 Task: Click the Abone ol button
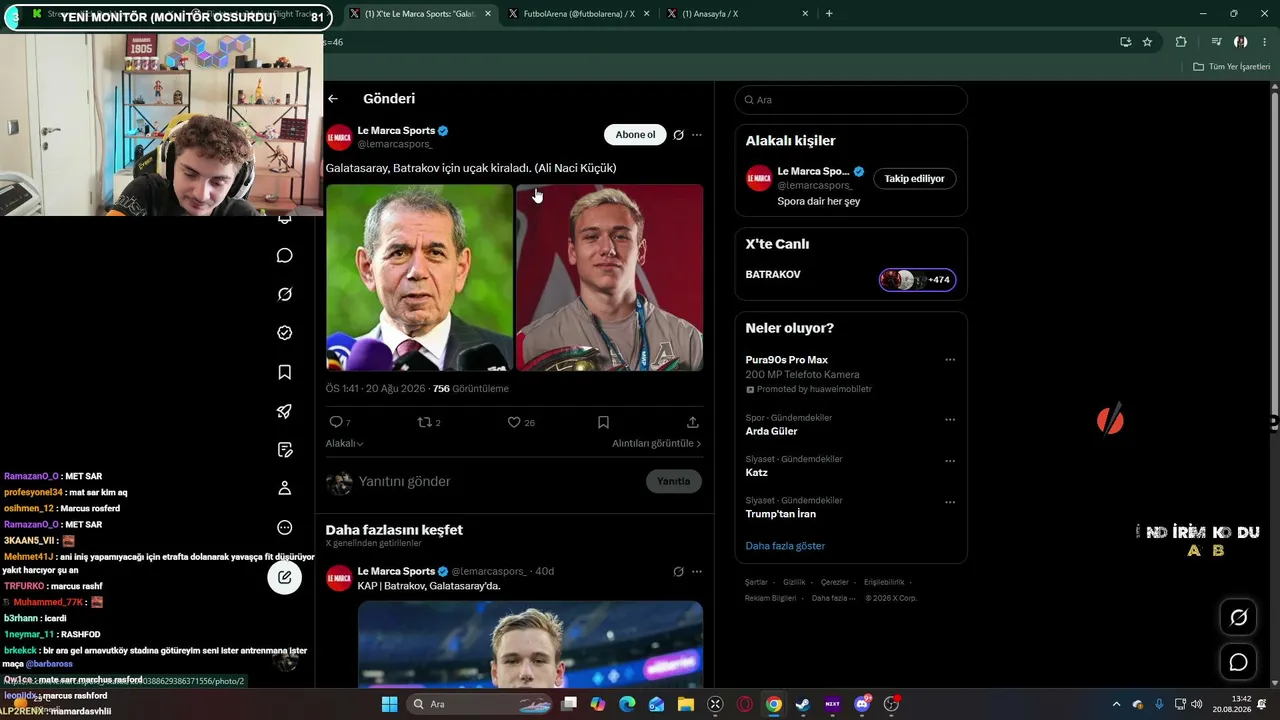tap(635, 135)
